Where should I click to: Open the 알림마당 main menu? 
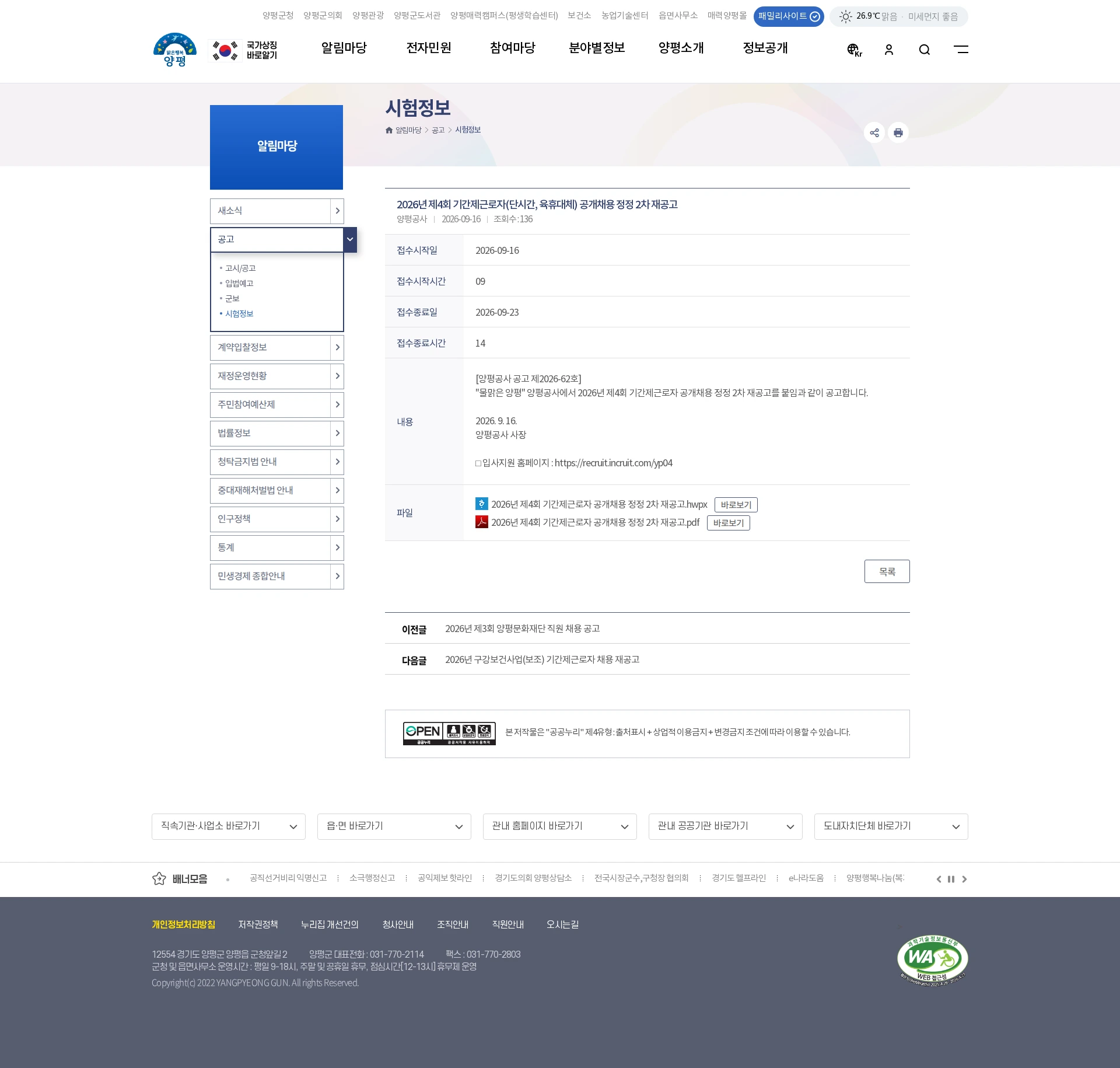point(344,48)
